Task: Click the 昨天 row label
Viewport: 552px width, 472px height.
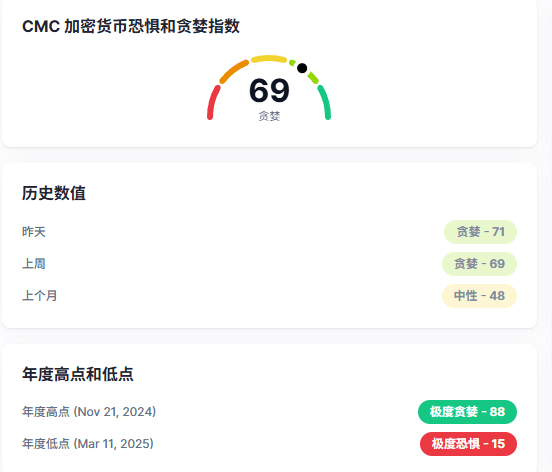Action: (34, 232)
